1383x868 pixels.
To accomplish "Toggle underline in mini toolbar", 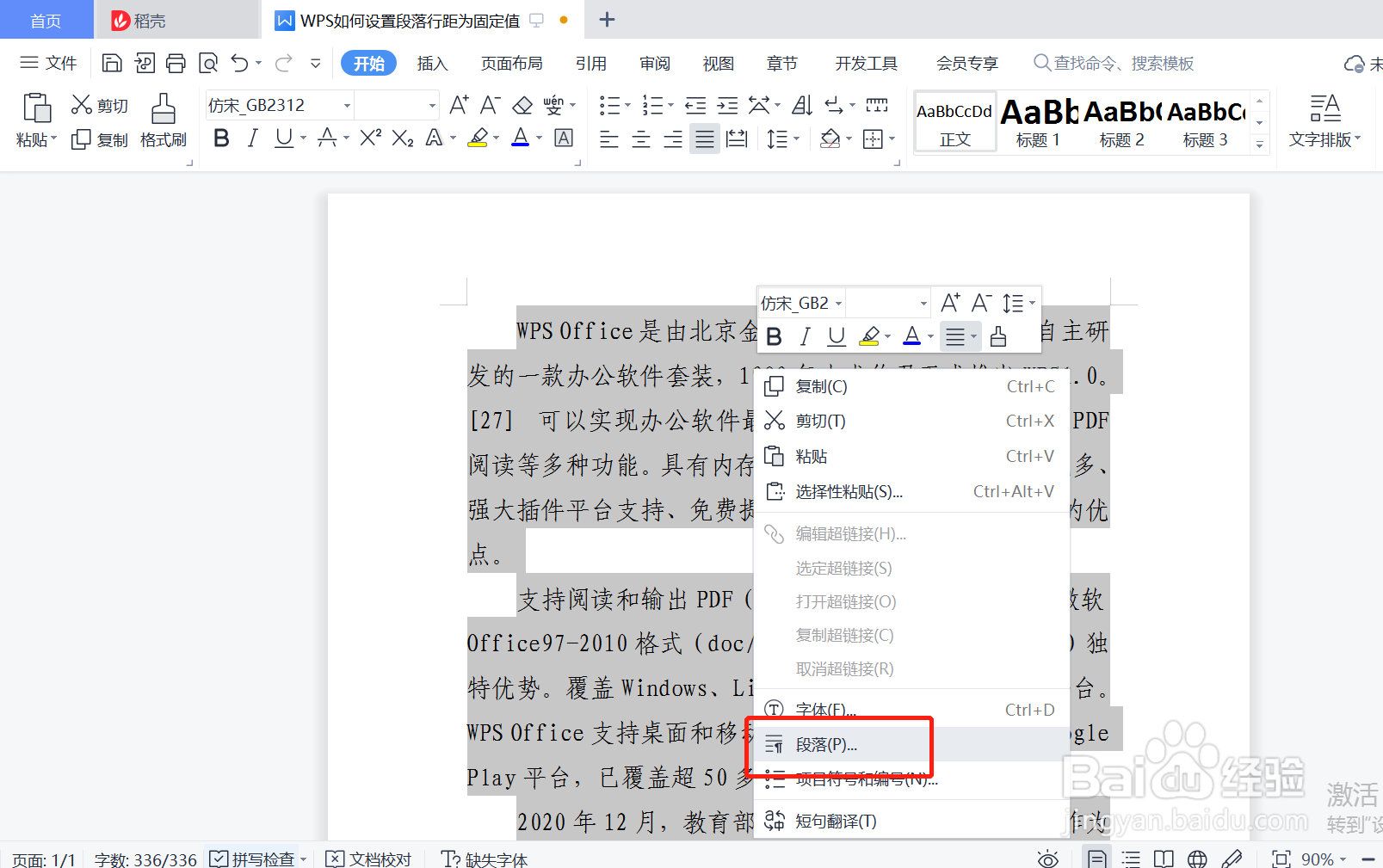I will coord(836,336).
